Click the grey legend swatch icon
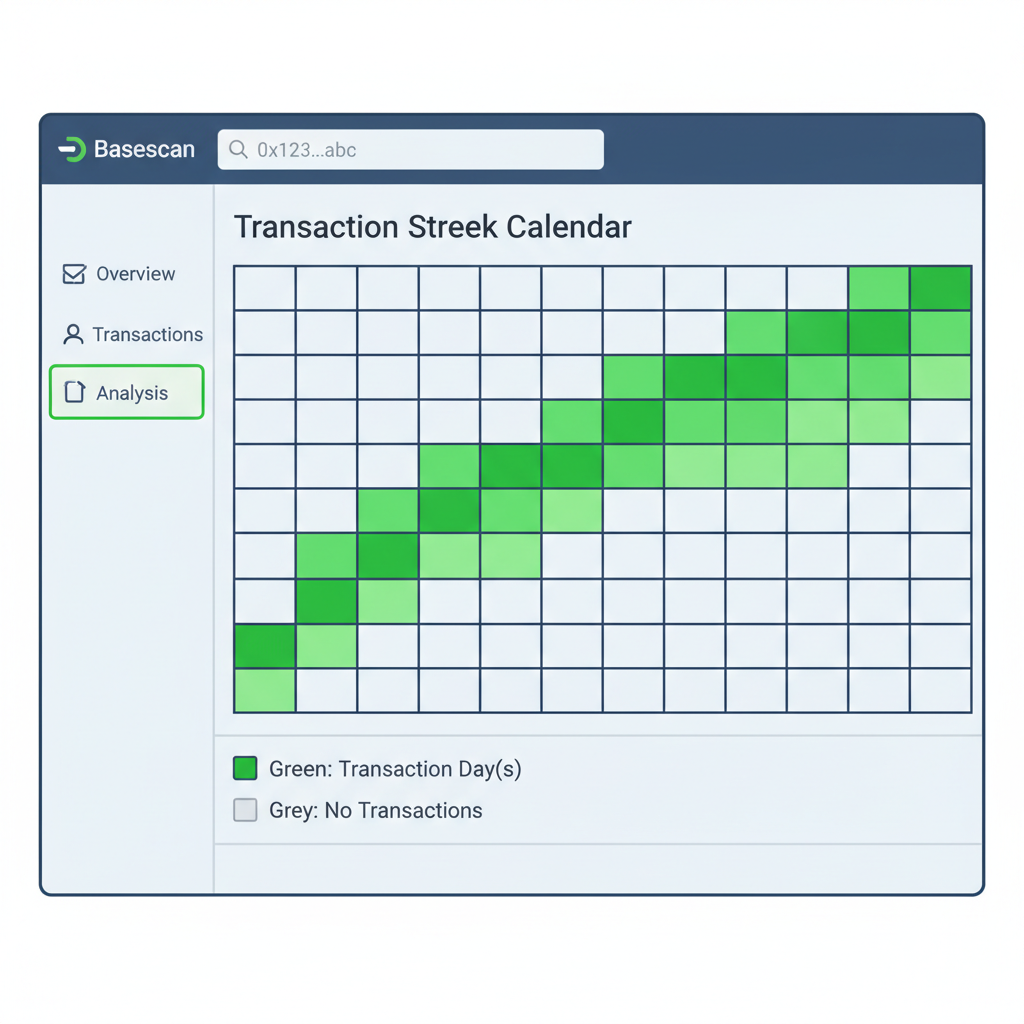The image size is (1024, 1024). (244, 810)
